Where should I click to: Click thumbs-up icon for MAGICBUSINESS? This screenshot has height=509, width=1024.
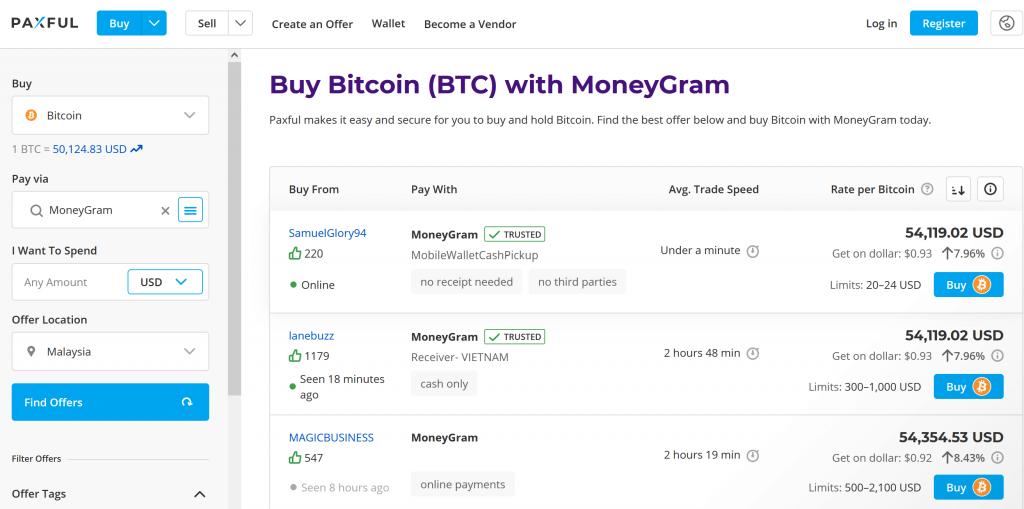295,458
